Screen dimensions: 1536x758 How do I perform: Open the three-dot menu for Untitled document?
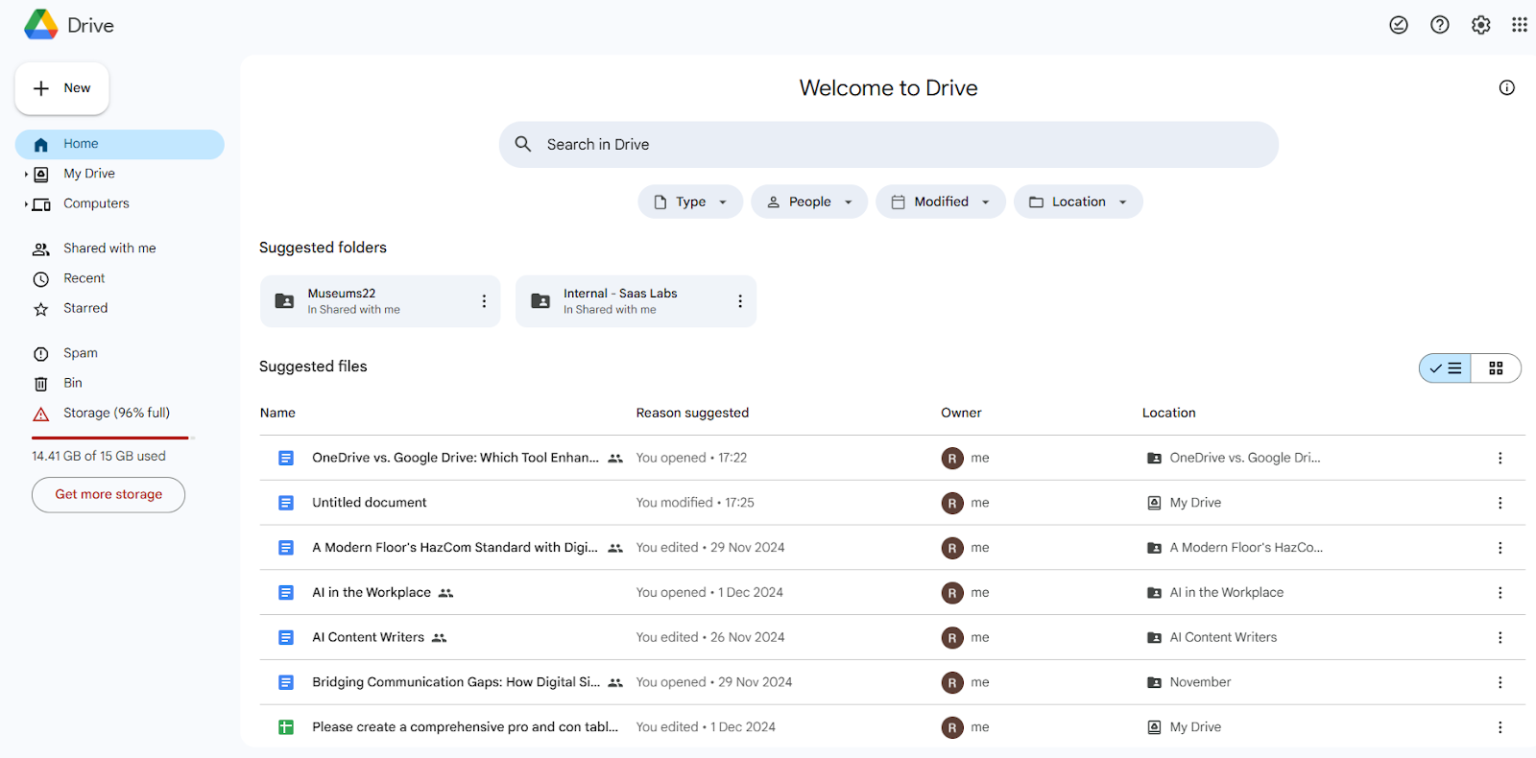pos(1500,502)
